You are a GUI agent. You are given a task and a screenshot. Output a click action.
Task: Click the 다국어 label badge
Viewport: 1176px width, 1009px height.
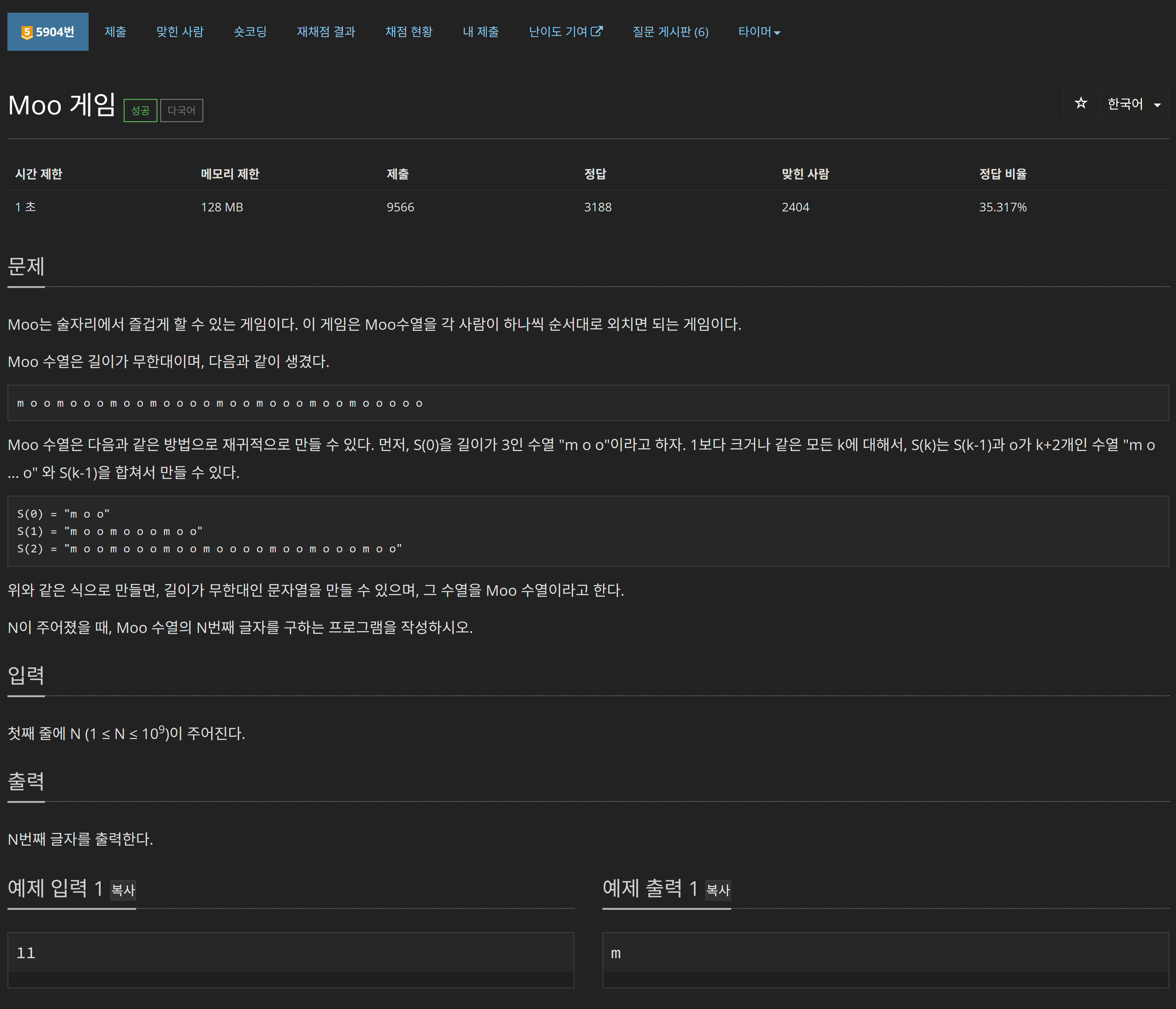tap(182, 110)
